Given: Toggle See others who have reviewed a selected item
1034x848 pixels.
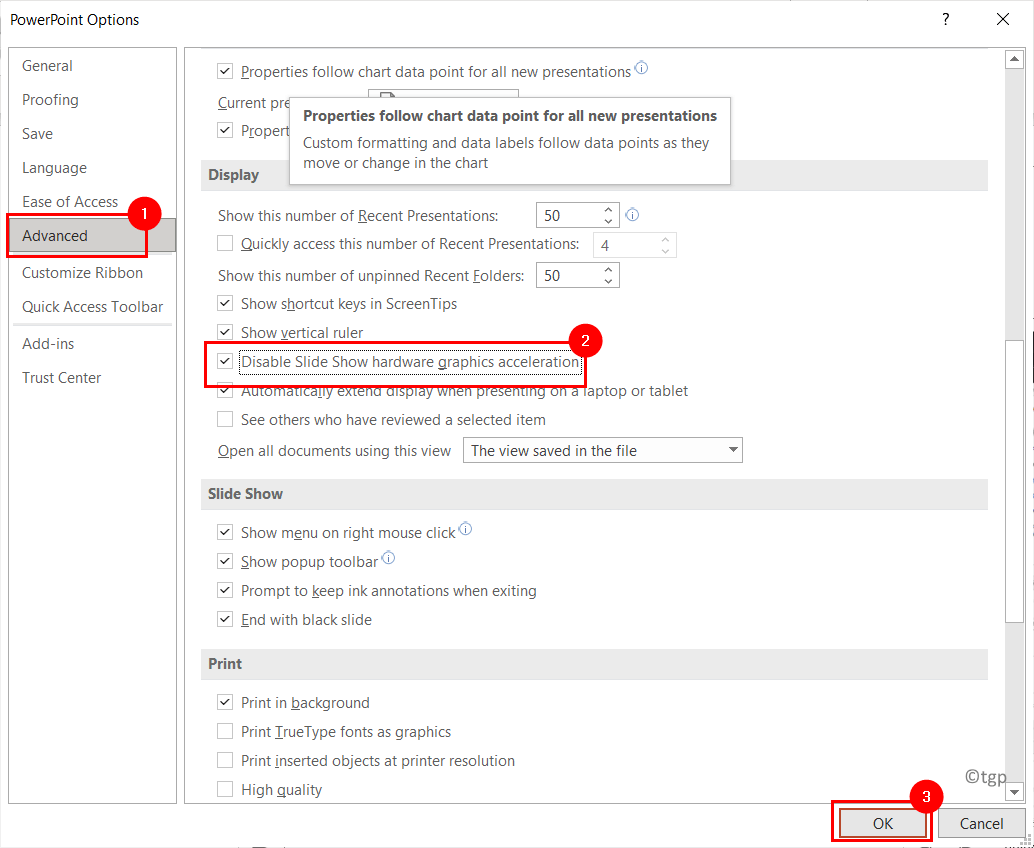Looking at the screenshot, I should coord(226,420).
